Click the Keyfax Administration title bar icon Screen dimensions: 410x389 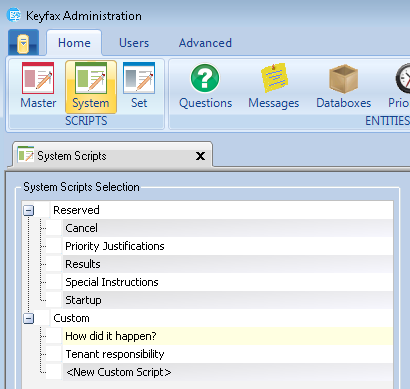[14, 15]
